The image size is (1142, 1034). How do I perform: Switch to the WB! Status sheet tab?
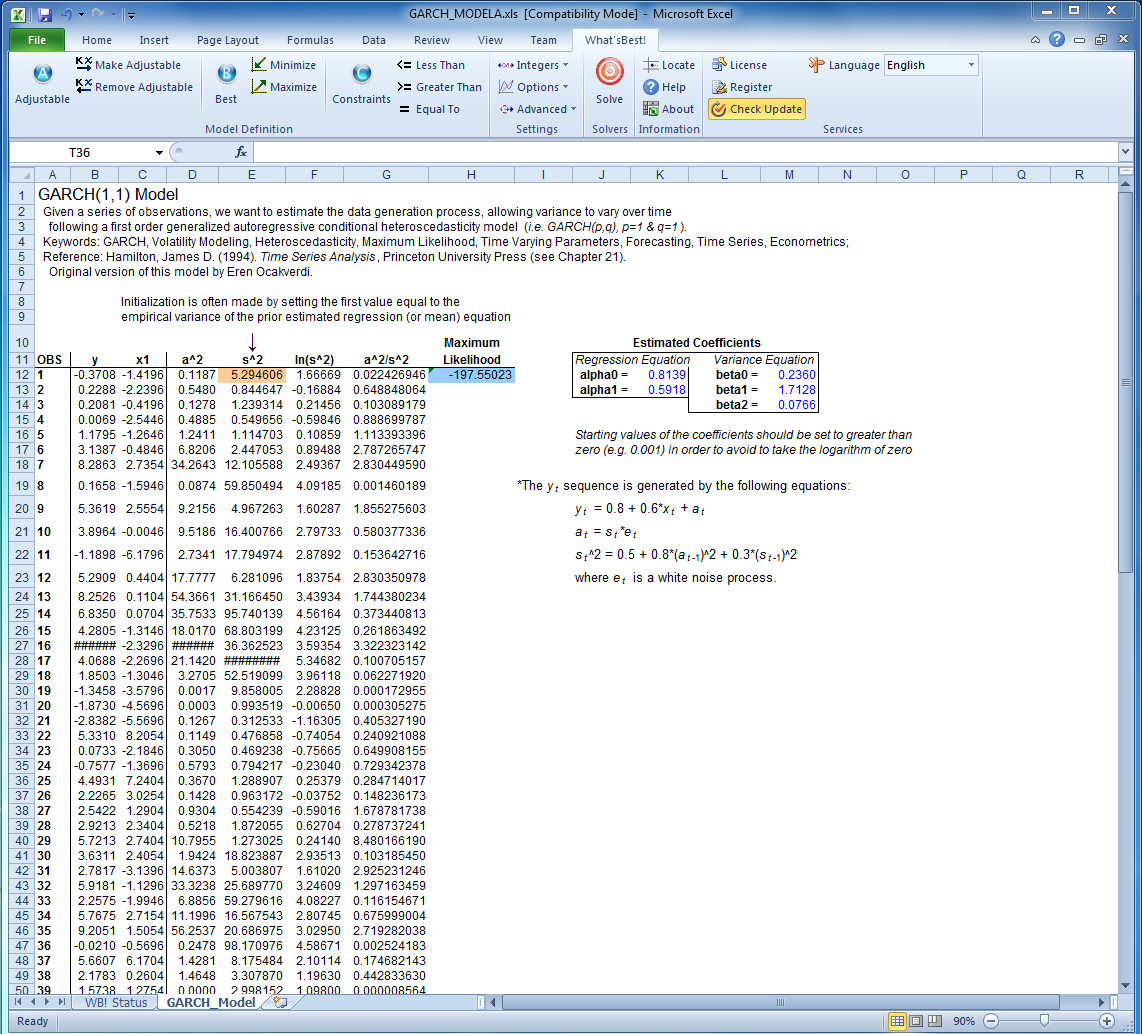(116, 1002)
